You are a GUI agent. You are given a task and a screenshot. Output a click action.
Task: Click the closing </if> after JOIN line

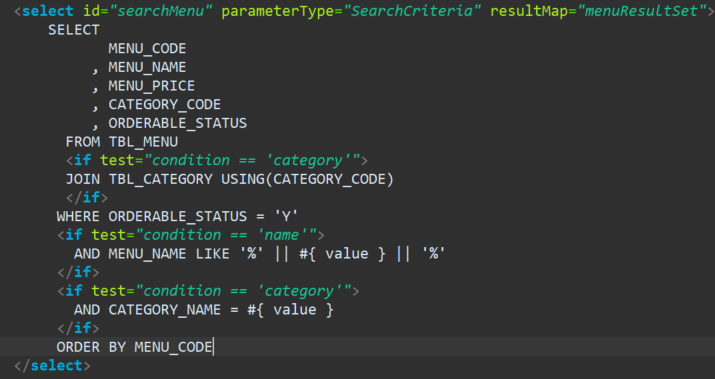87,197
